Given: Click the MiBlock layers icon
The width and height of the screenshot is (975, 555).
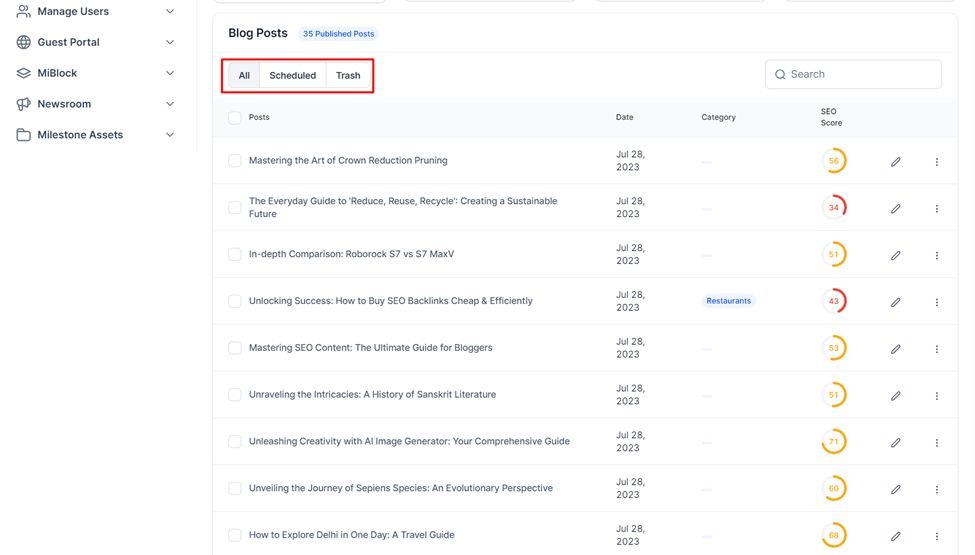Looking at the screenshot, I should point(24,73).
